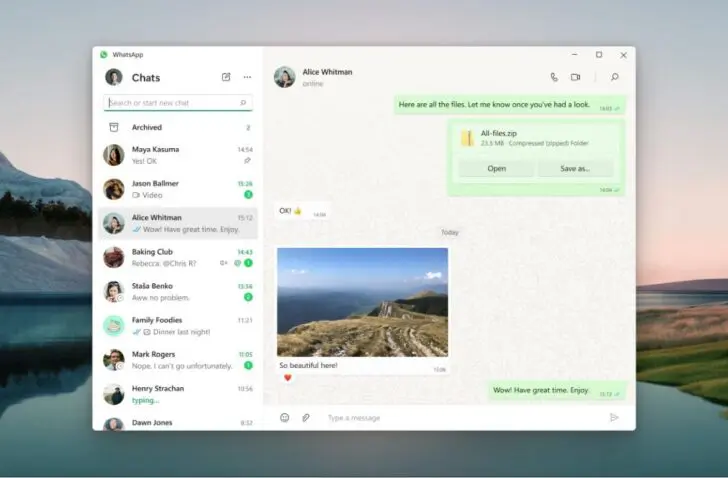Open the emoji picker in the message bar
This screenshot has height=478, width=728.
tap(285, 418)
